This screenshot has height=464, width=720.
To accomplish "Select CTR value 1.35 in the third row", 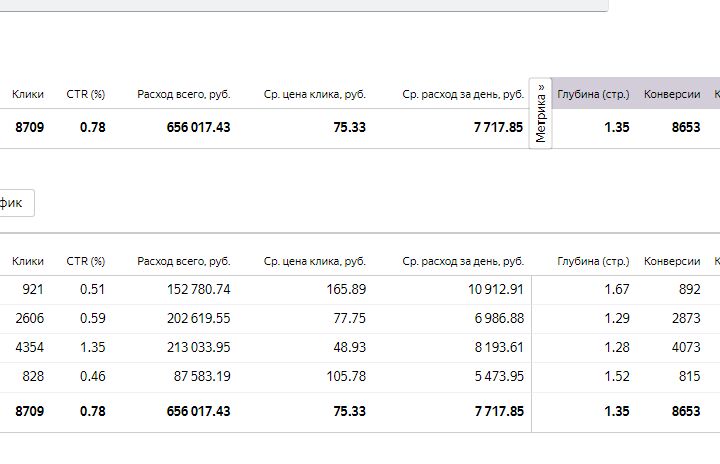I will coord(93,347).
